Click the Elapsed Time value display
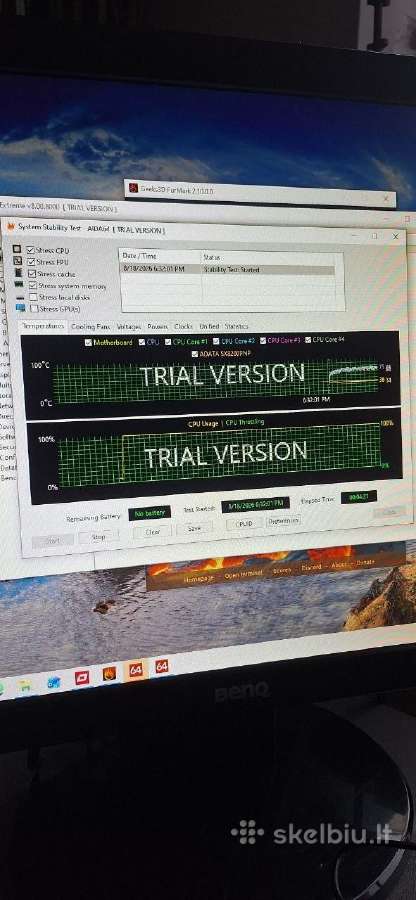 pyautogui.click(x=359, y=496)
